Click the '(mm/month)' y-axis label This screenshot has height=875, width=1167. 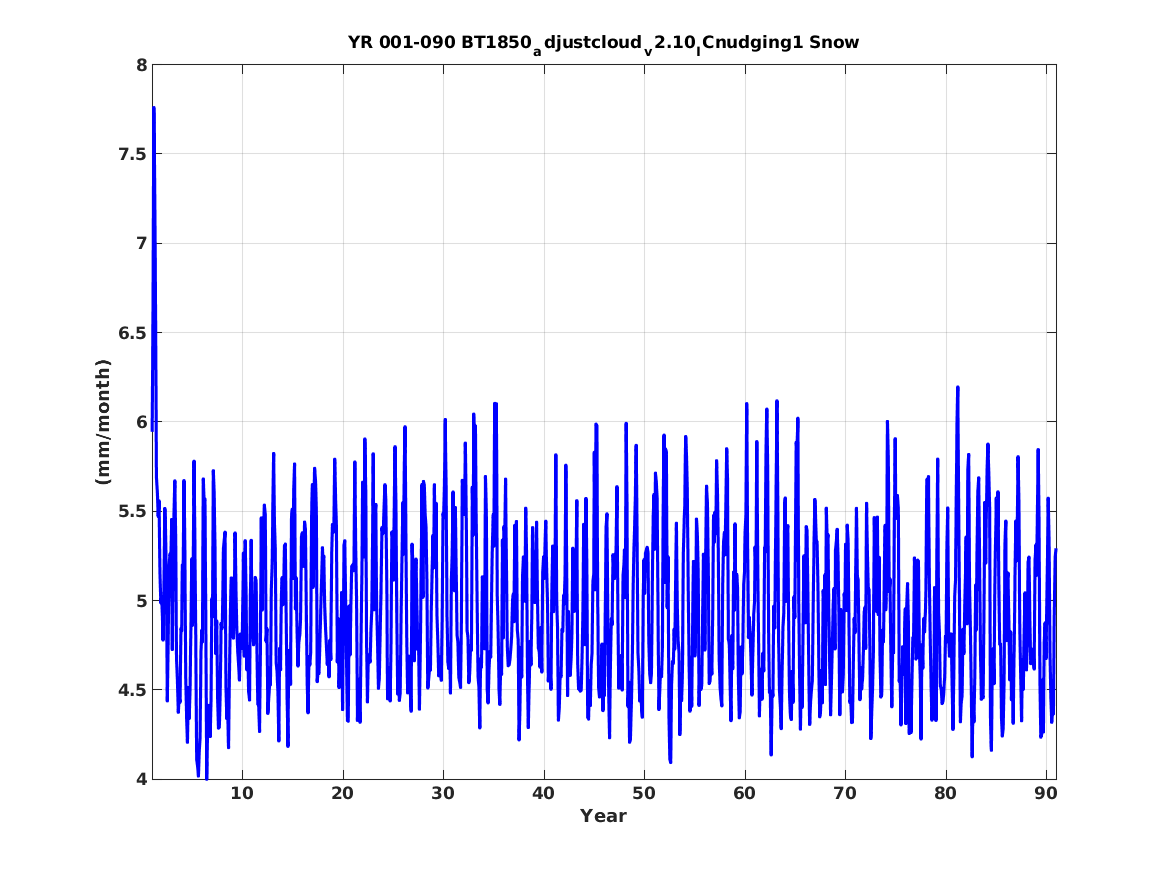point(103,422)
